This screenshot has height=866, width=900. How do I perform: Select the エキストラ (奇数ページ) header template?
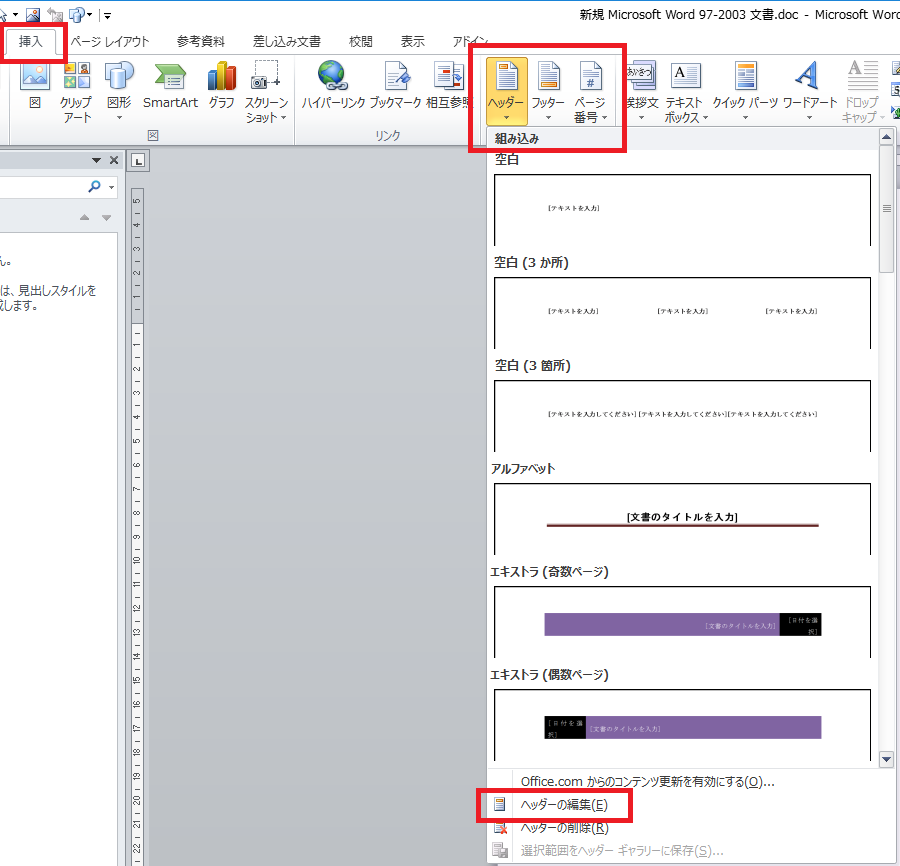click(x=682, y=622)
